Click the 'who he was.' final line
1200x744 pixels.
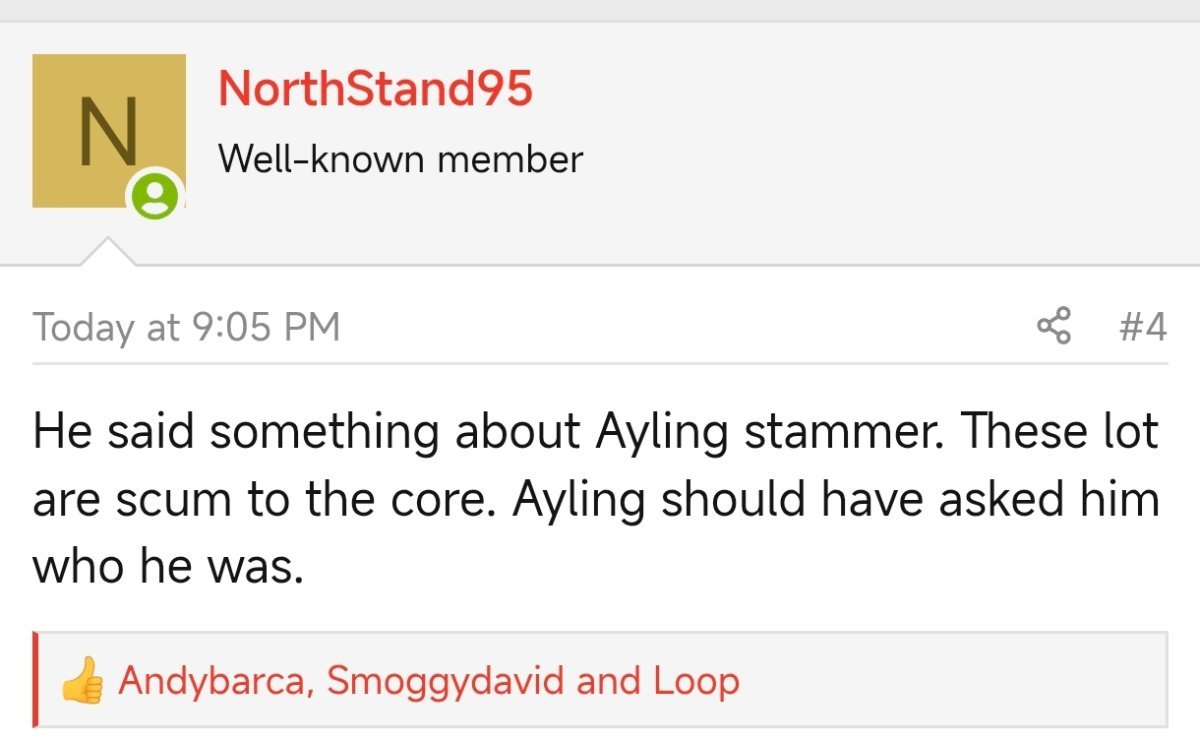[x=168, y=567]
